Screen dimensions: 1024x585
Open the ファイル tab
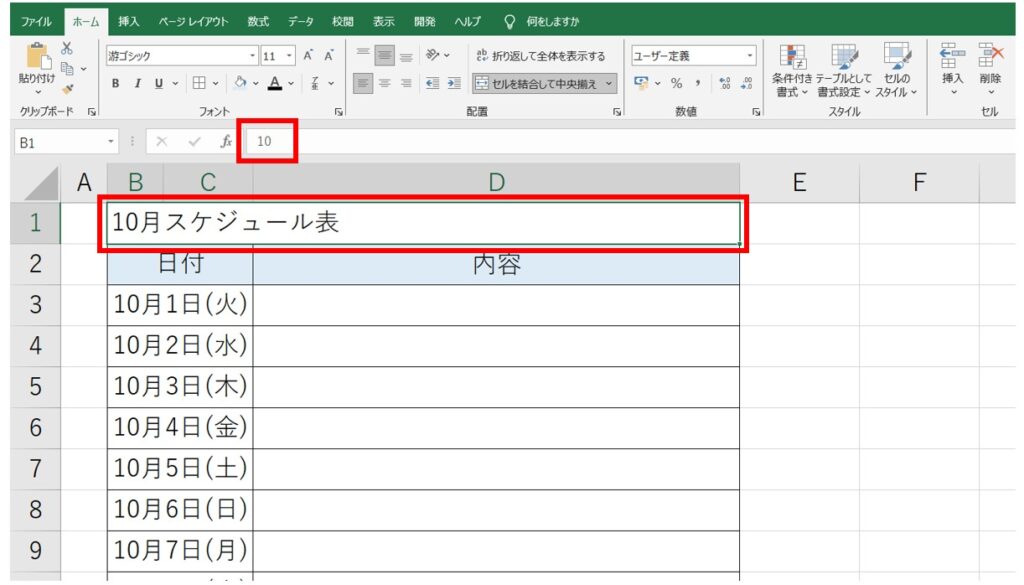pyautogui.click(x=36, y=22)
